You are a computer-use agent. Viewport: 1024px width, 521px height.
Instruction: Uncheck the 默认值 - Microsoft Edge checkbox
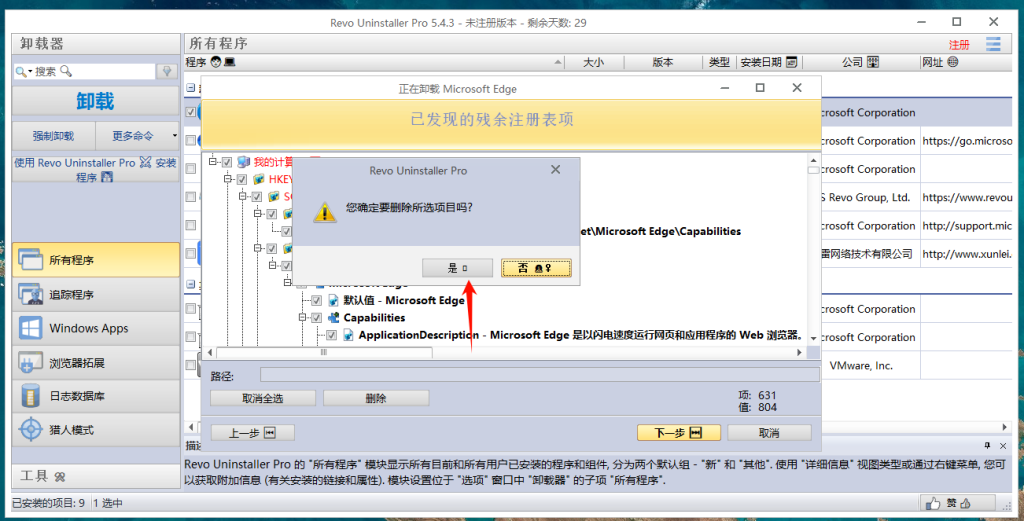coord(317,300)
